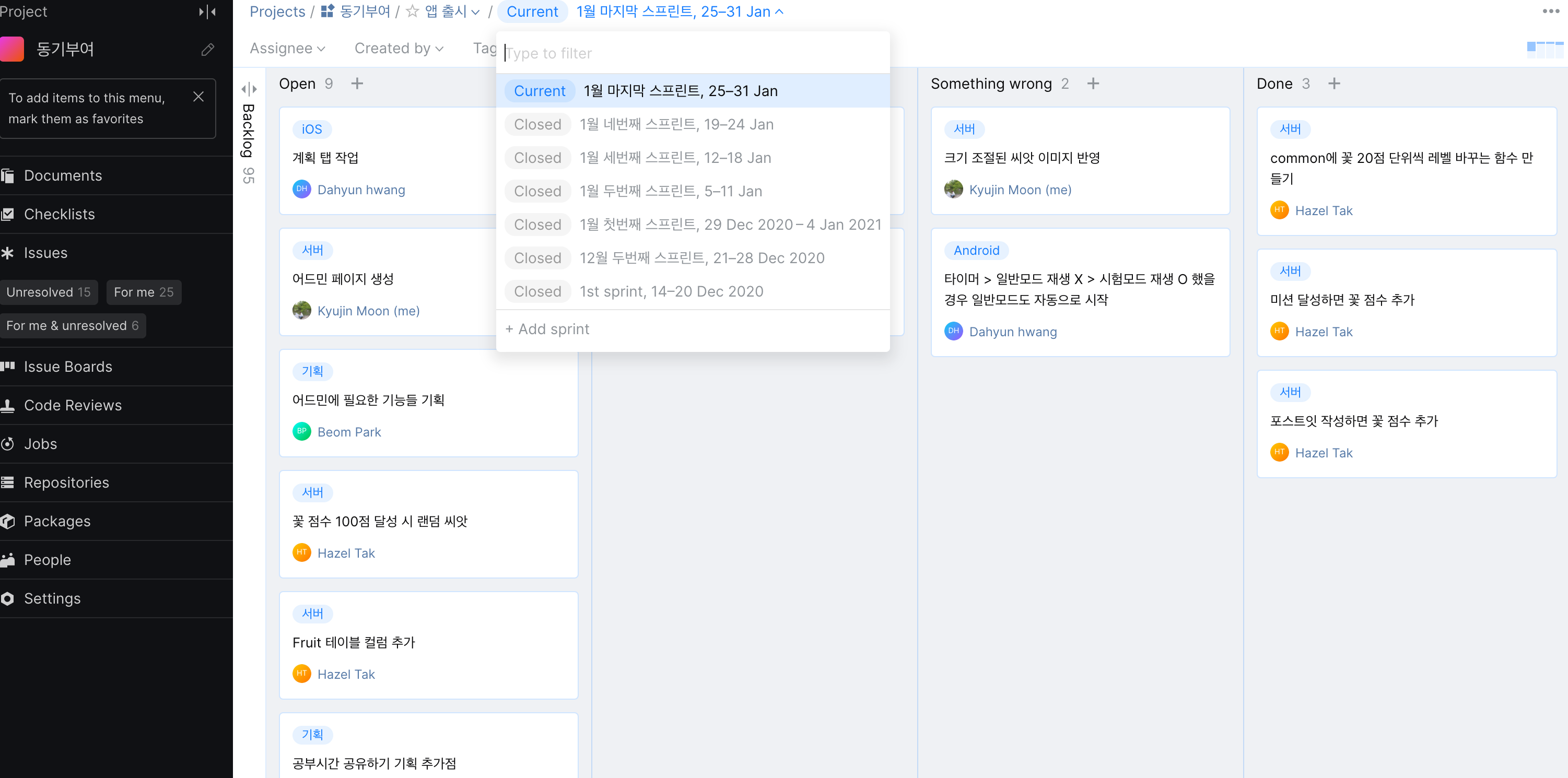Open the 동기부여 project color avatar

(x=11, y=49)
